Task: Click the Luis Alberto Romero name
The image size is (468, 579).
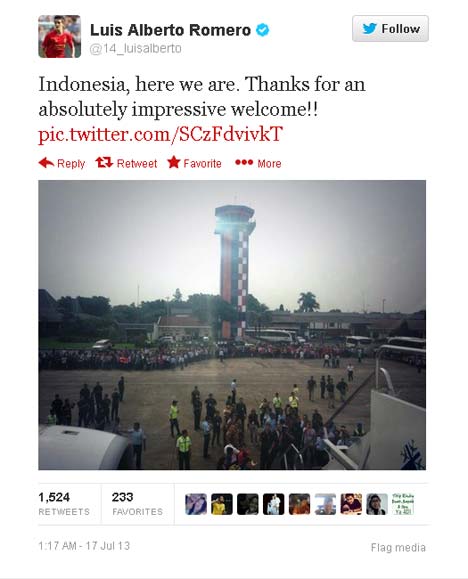Action: [x=170, y=30]
